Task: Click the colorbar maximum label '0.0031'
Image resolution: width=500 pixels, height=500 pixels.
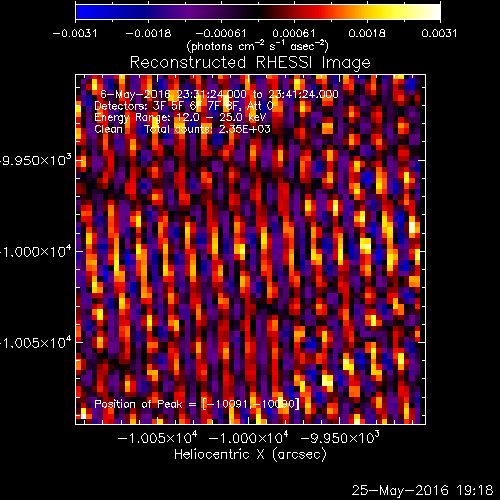Action: 439,33
